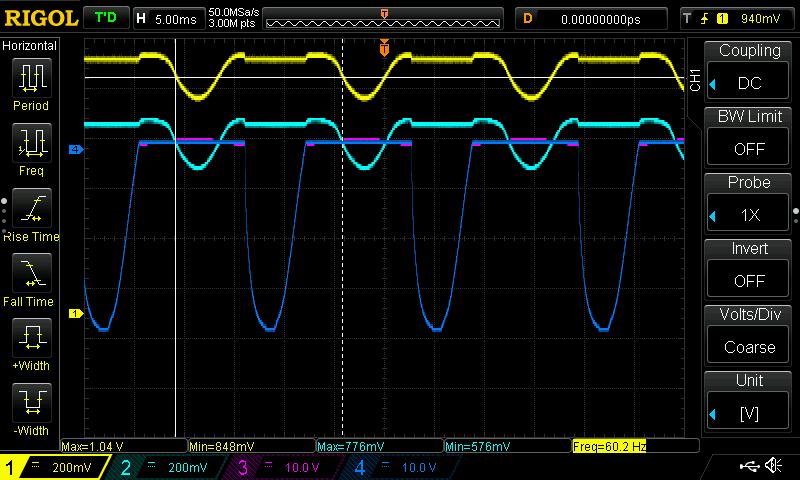This screenshot has width=800, height=480.
Task: Toggle the speaker sound icon
Action: click(x=773, y=466)
